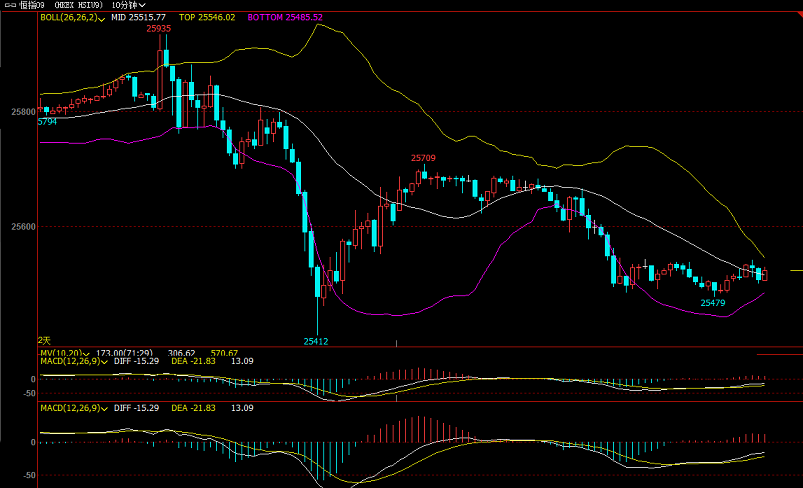Click the 173.00(71:29) volume value
The image size is (803, 488).
(124, 353)
